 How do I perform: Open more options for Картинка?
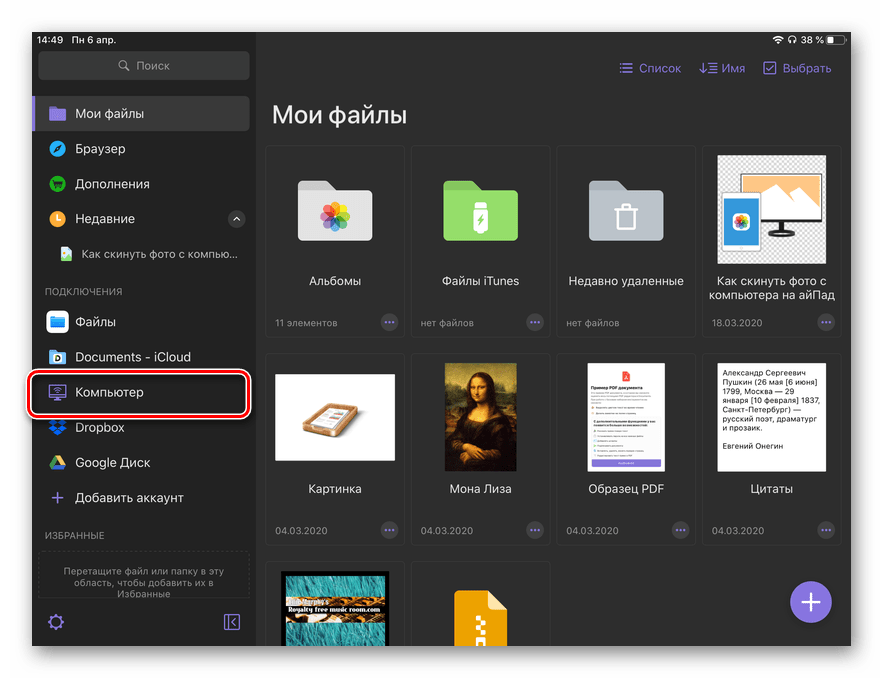click(389, 530)
